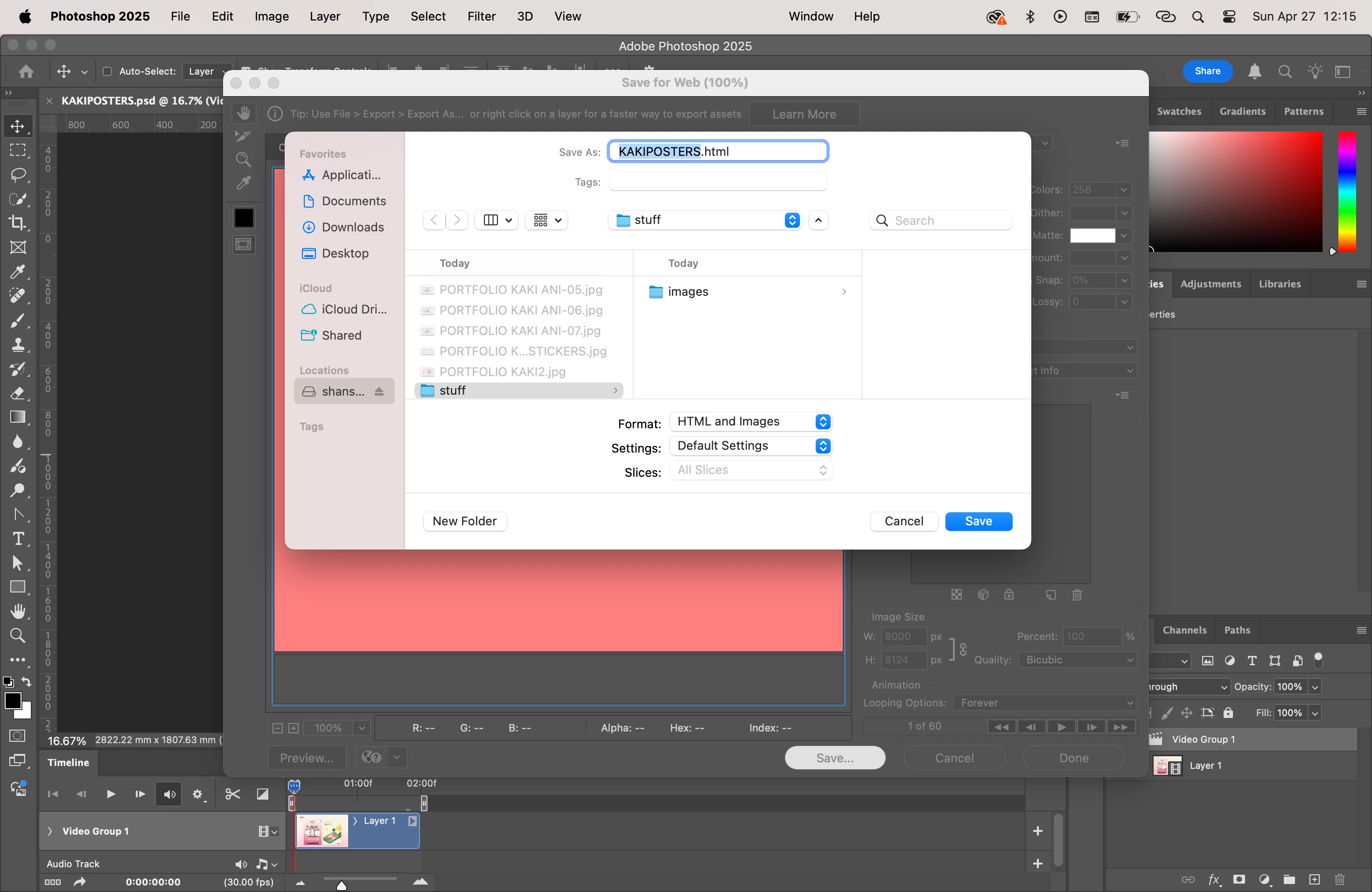Image resolution: width=1372 pixels, height=892 pixels.
Task: Mute the Audio Track
Action: click(x=241, y=864)
